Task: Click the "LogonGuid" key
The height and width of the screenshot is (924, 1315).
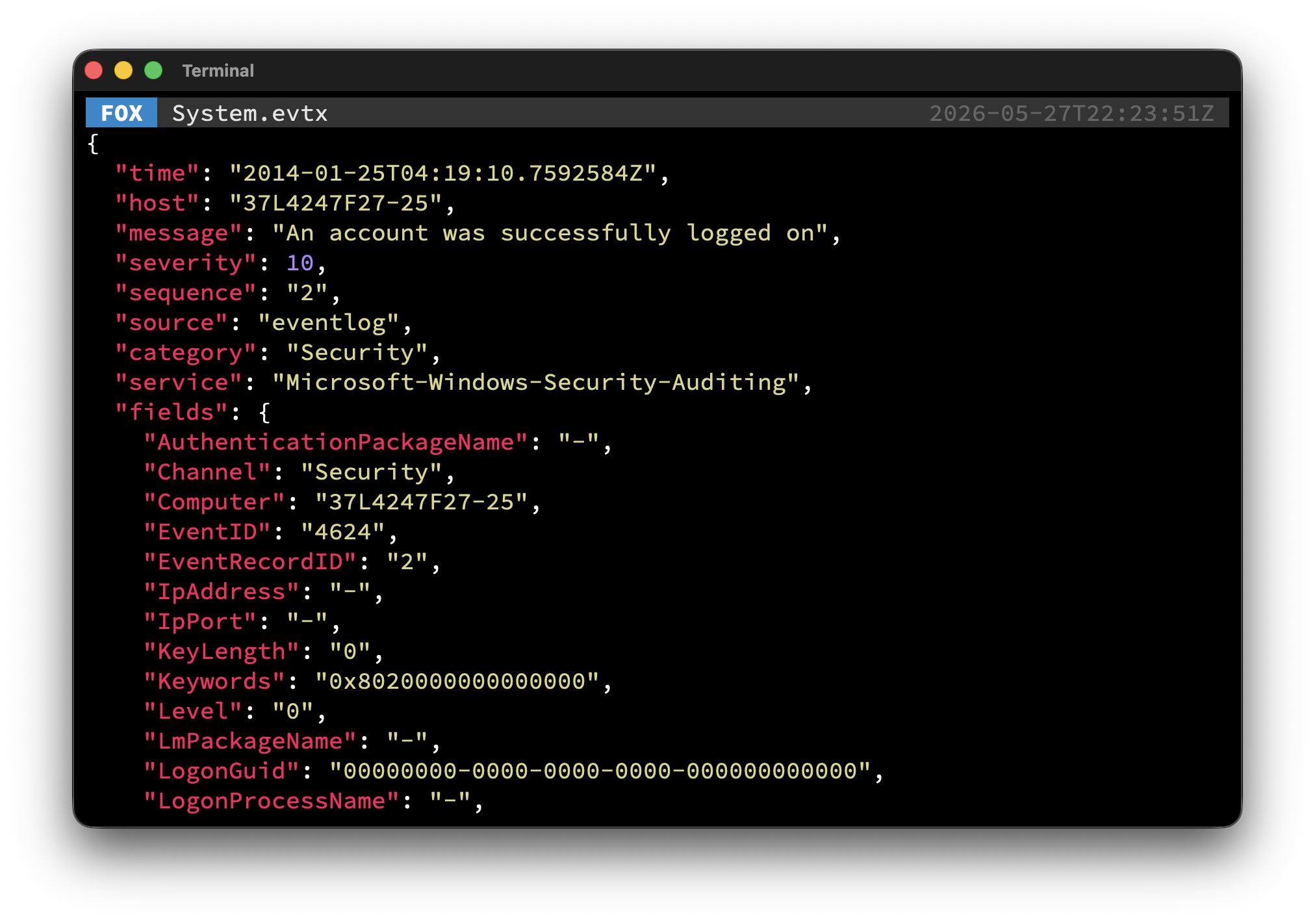Action: click(x=222, y=771)
